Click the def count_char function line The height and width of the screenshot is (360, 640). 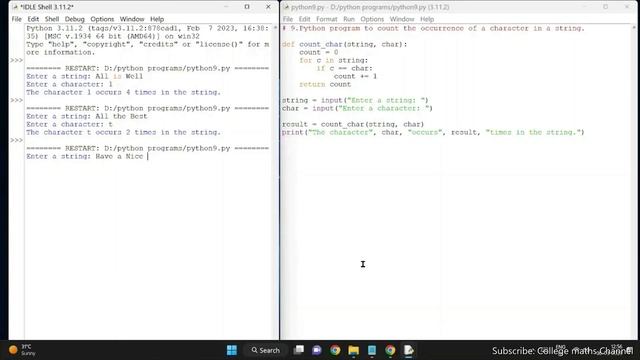tap(344, 44)
